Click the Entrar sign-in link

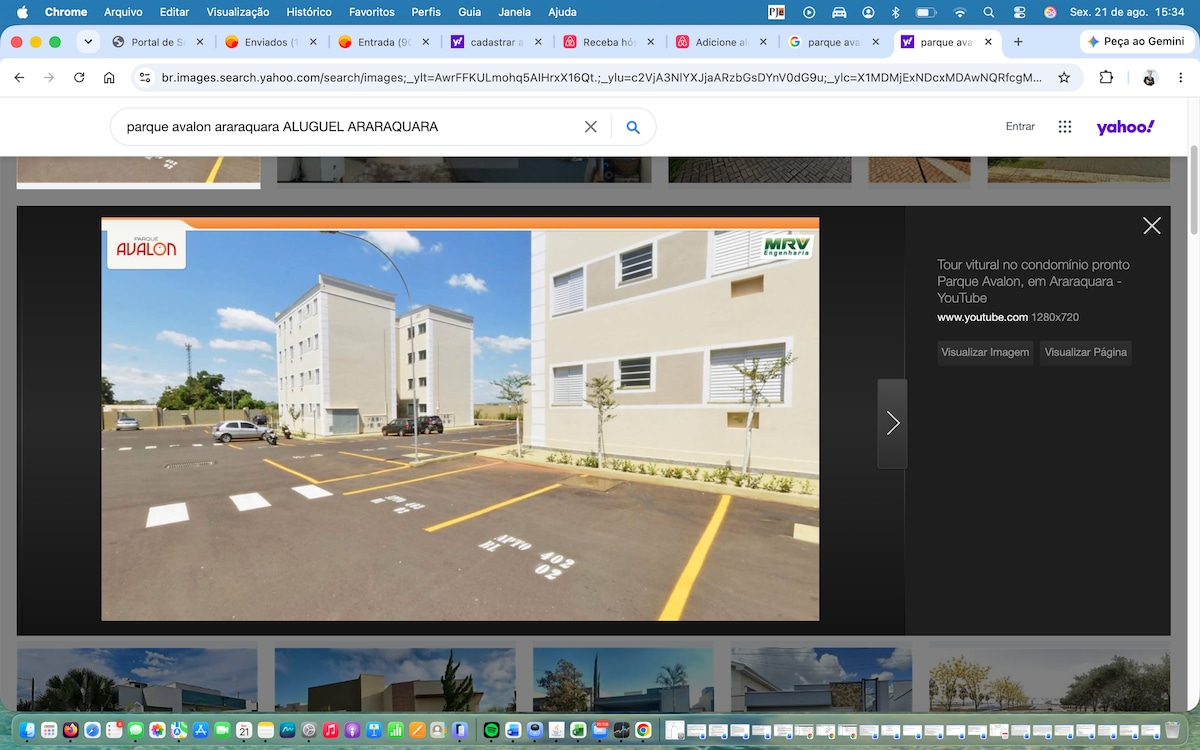tap(1020, 127)
